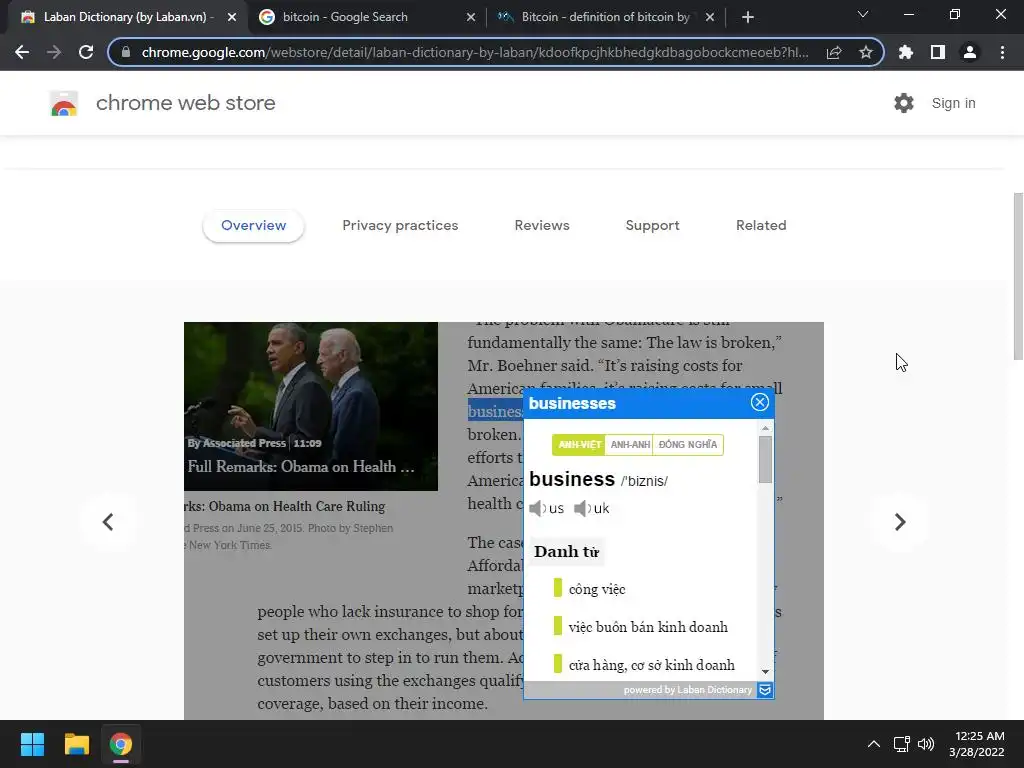Open the clock and date panel
1024x768 pixels.
(976, 744)
